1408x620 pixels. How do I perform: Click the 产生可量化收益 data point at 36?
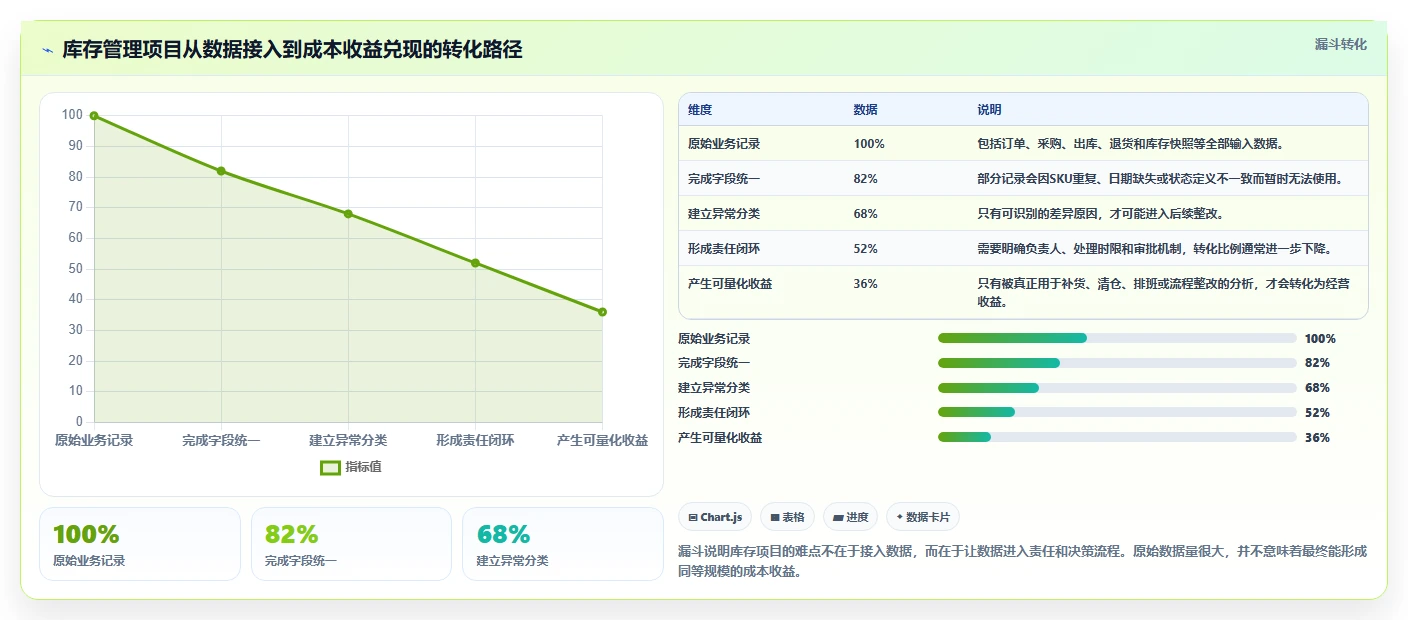pyautogui.click(x=602, y=312)
